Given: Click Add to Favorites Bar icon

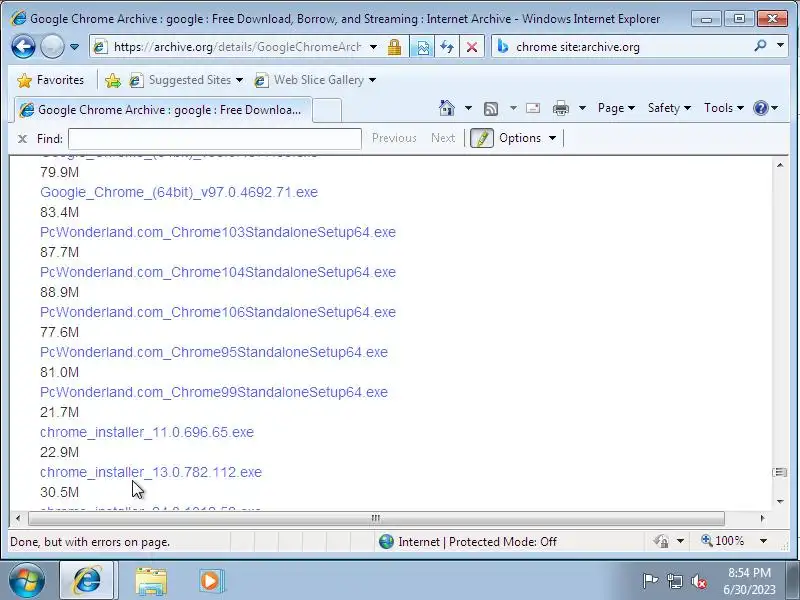Looking at the screenshot, I should tap(113, 80).
